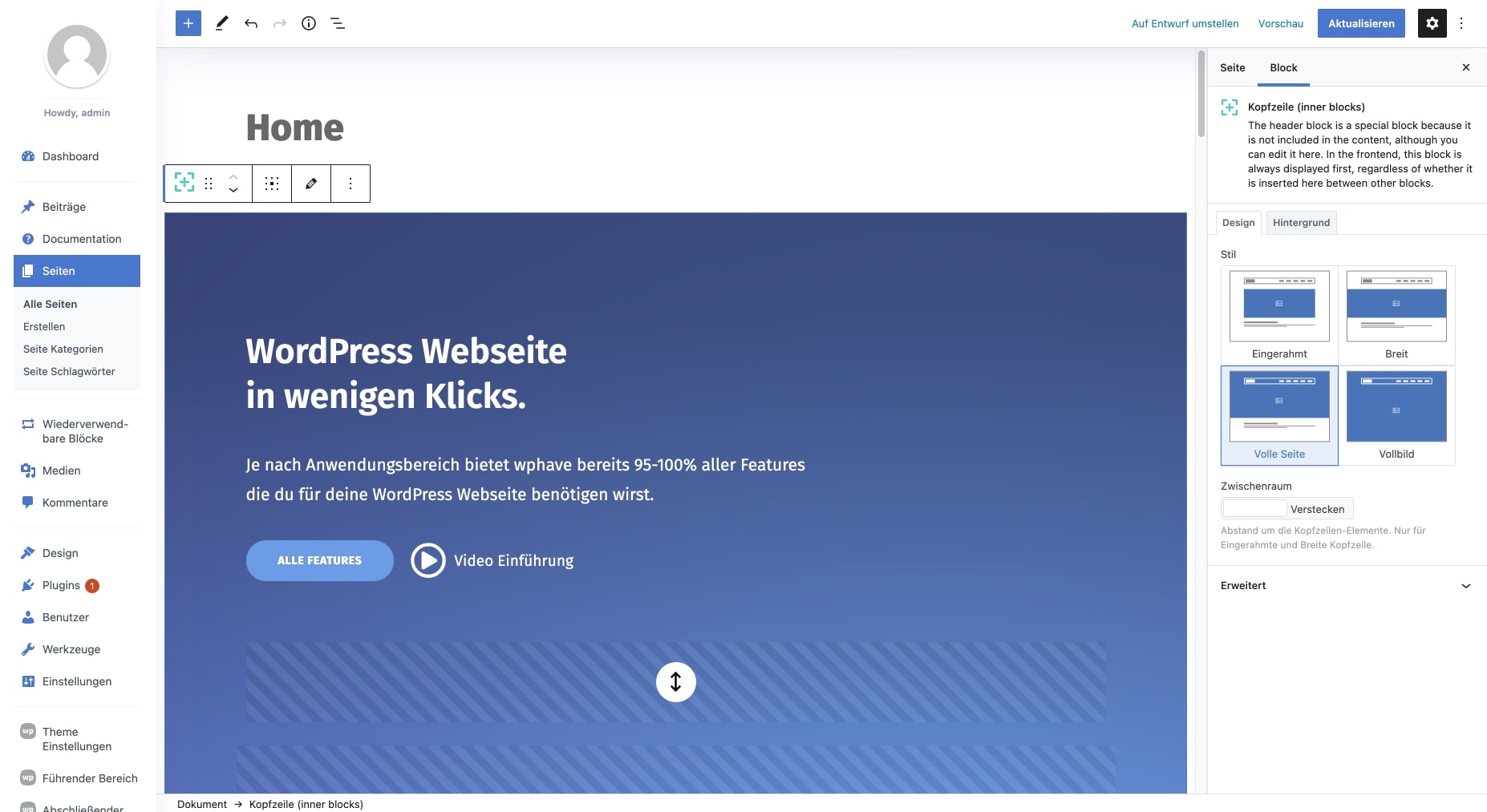The height and width of the screenshot is (812, 1487).
Task: Click the add block plus button
Action: 188,23
